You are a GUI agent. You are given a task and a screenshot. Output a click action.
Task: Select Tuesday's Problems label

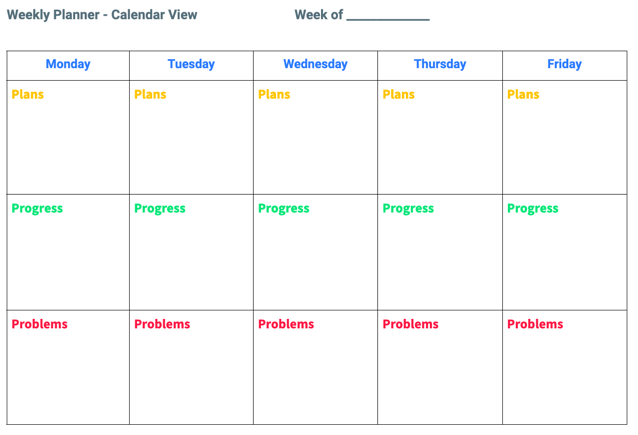pyautogui.click(x=162, y=324)
